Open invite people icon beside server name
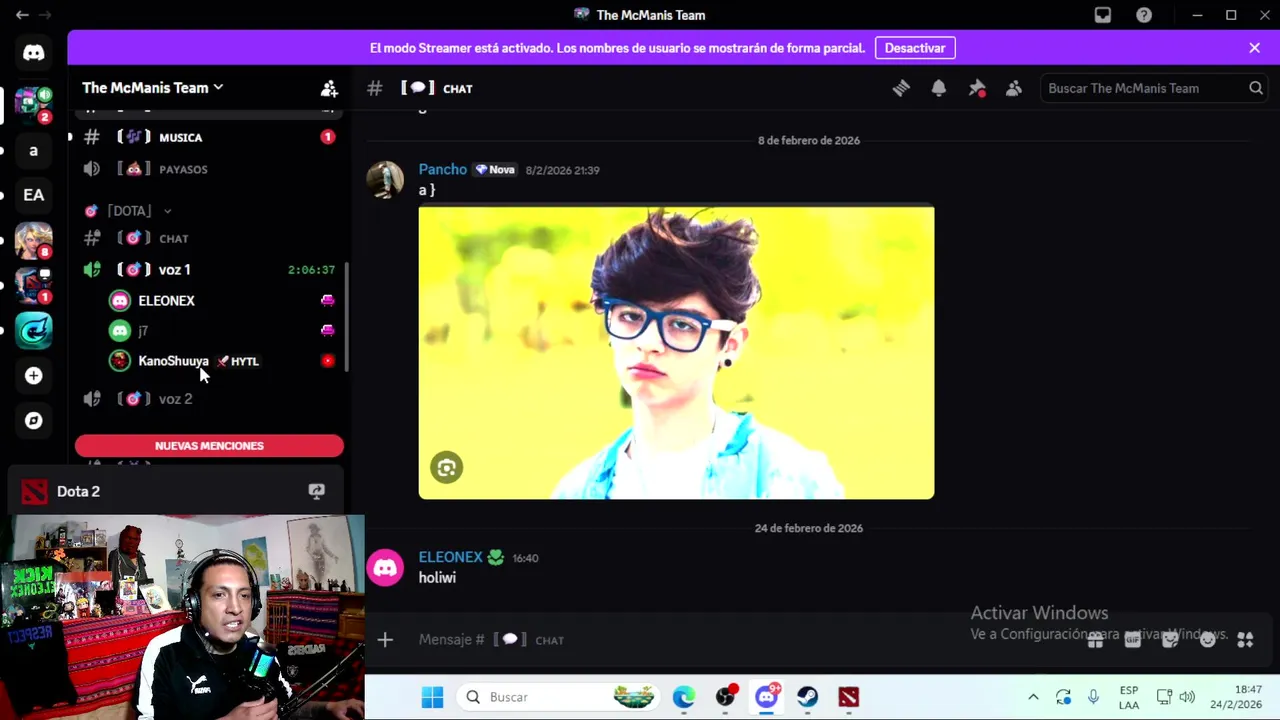The width and height of the screenshot is (1280, 720). click(x=329, y=88)
